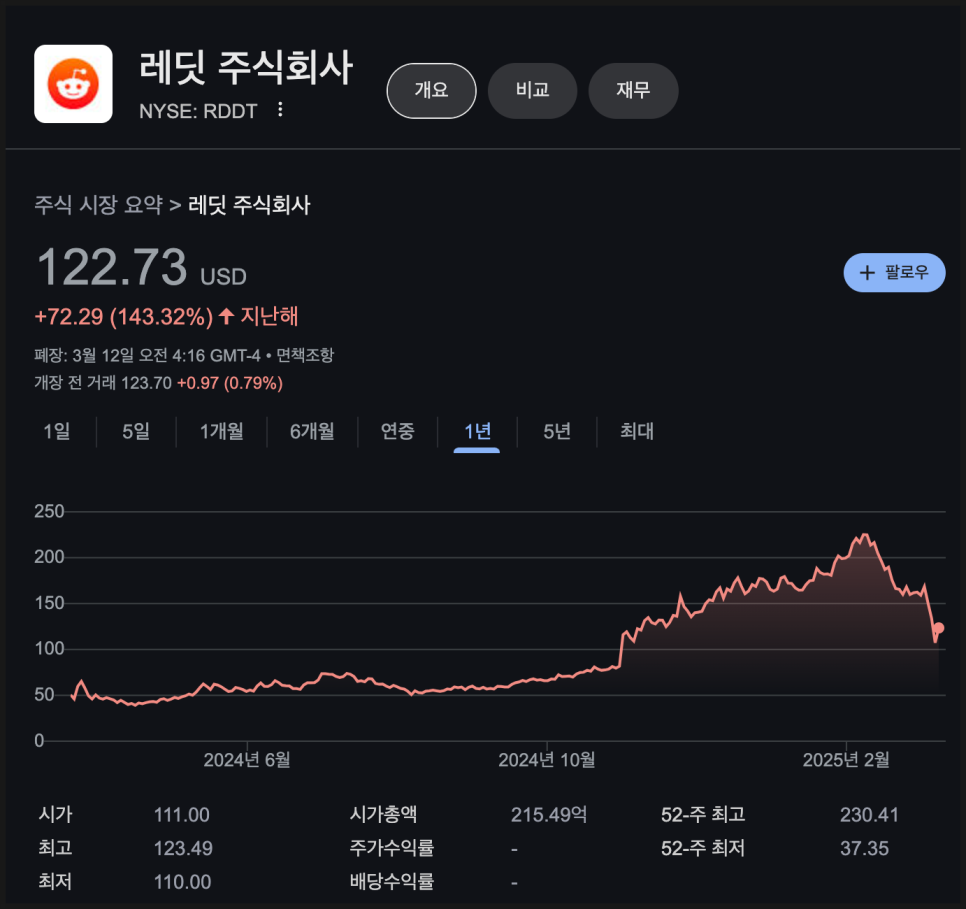
Task: Click the 최고 value 123.49
Action: point(183,848)
